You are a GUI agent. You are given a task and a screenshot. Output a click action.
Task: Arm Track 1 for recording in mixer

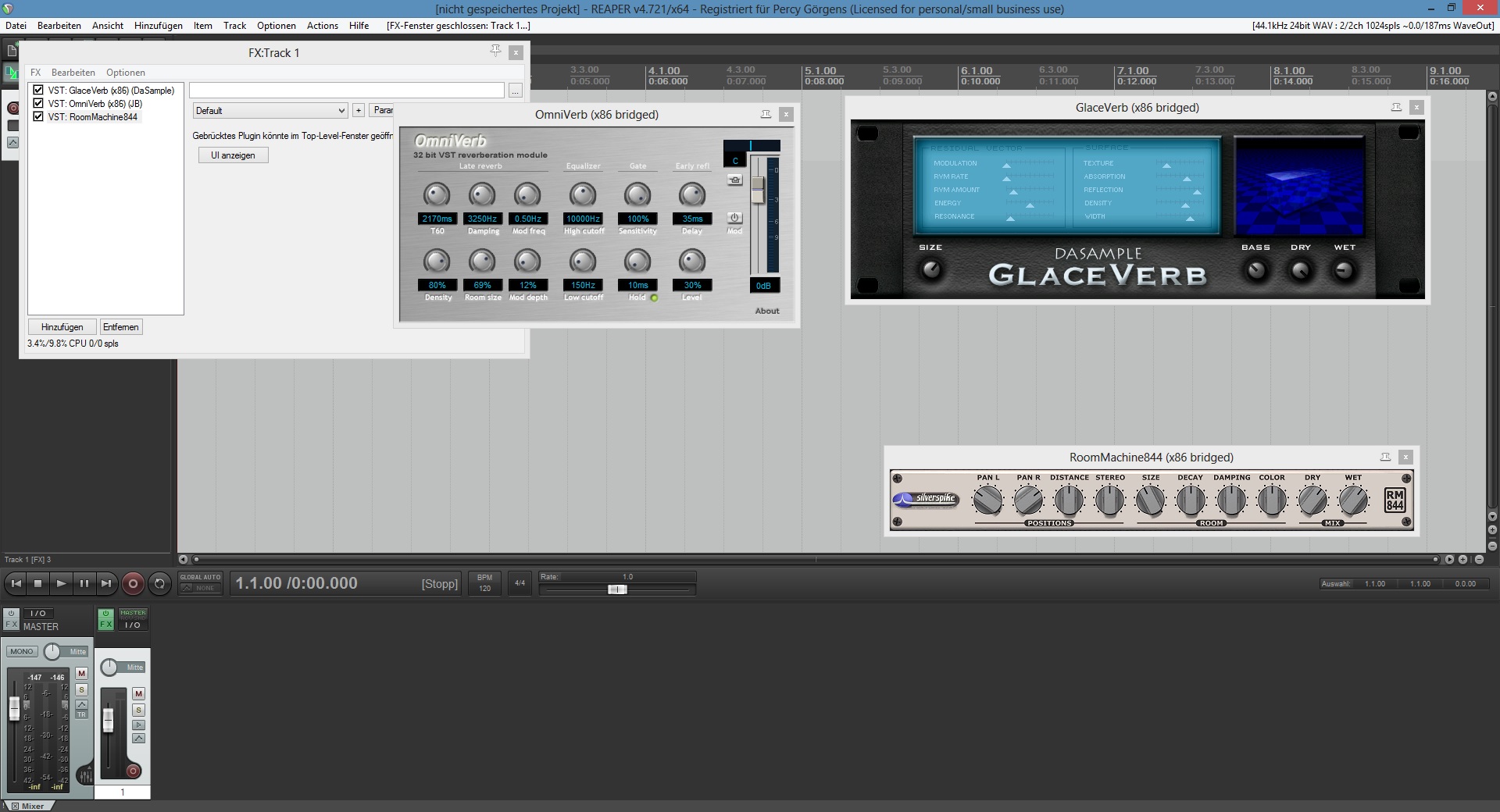point(133,771)
